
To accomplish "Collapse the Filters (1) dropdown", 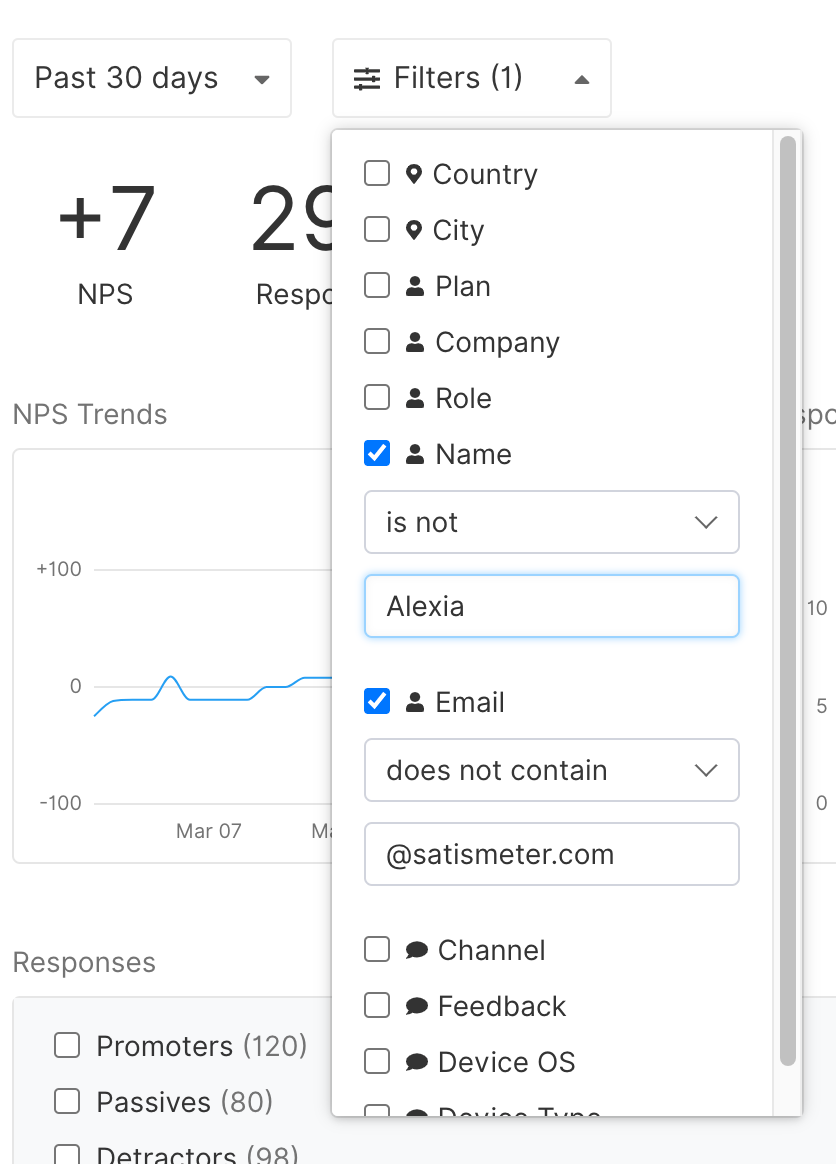I will point(471,78).
